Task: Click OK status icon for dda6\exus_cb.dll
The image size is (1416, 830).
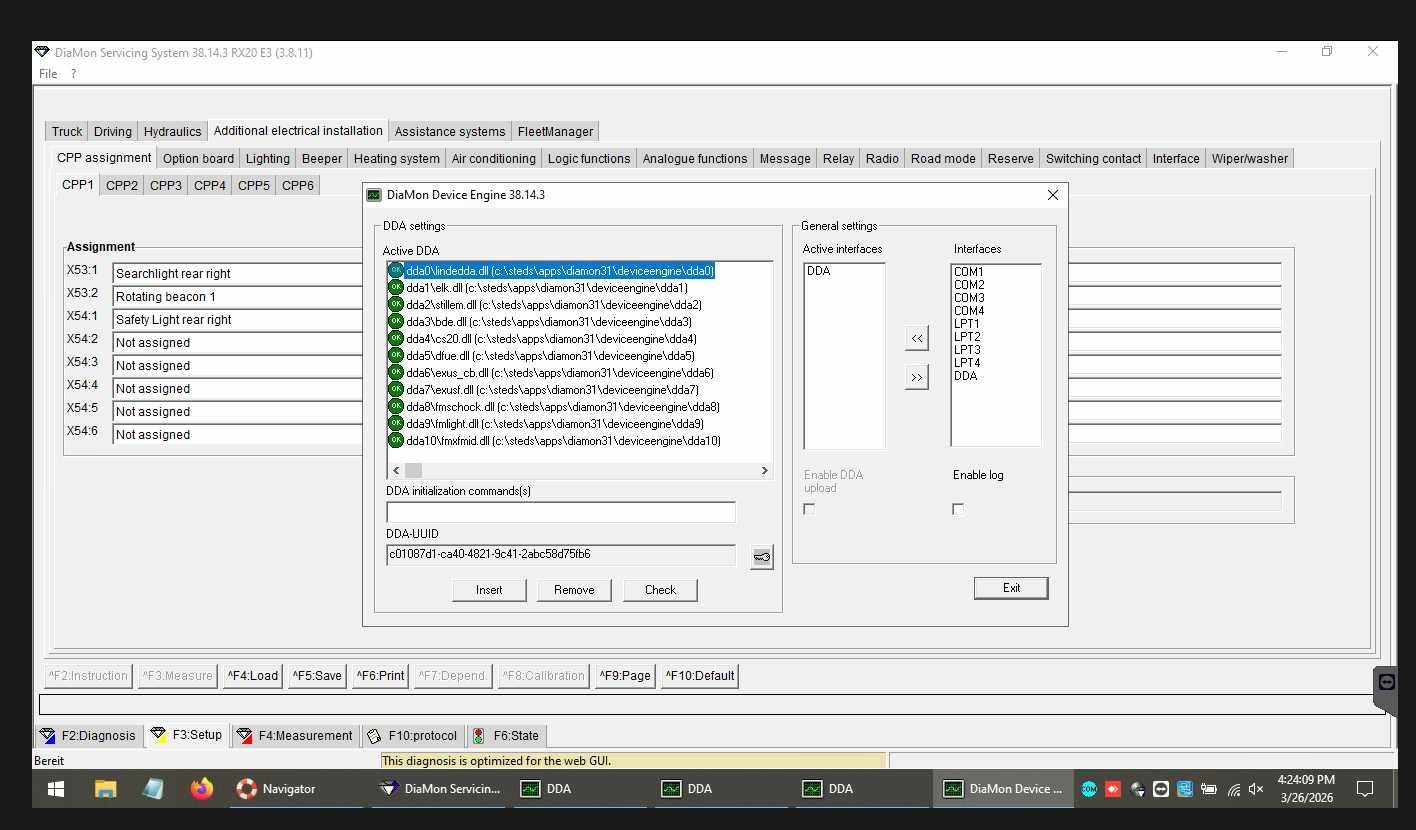Action: [x=396, y=373]
